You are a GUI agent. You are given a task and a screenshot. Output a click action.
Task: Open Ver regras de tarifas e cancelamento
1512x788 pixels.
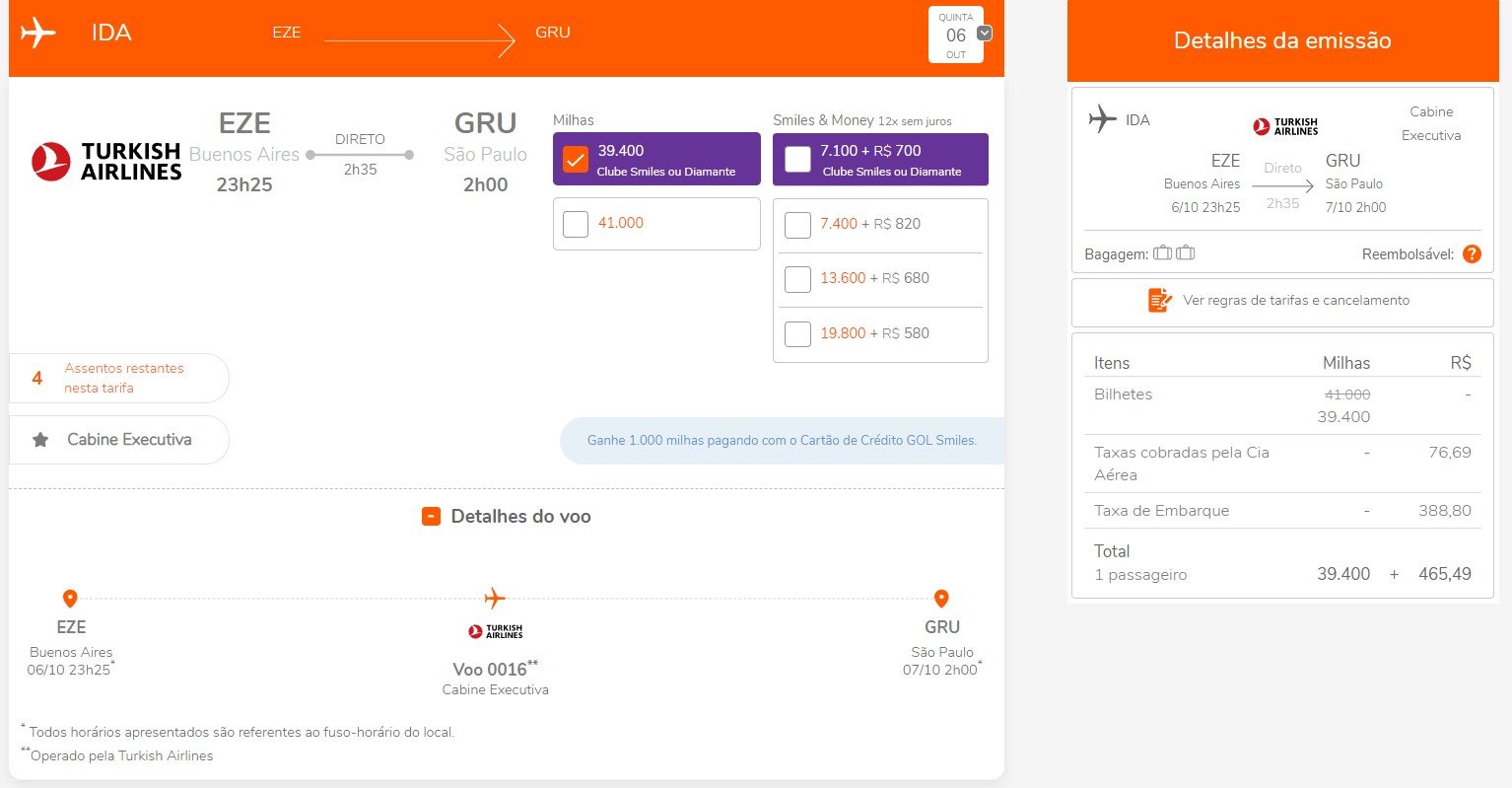(1282, 302)
